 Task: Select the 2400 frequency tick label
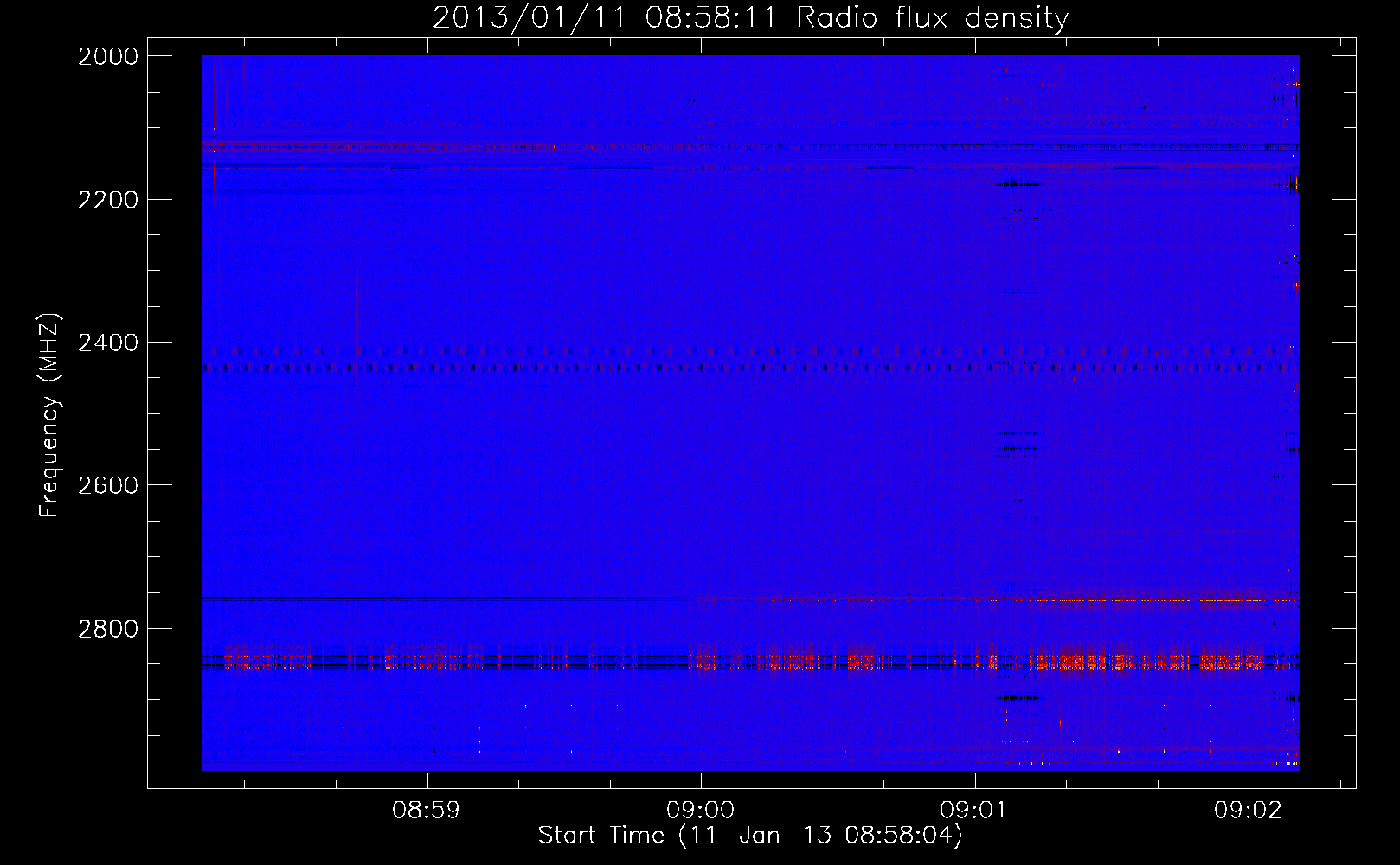(x=108, y=343)
